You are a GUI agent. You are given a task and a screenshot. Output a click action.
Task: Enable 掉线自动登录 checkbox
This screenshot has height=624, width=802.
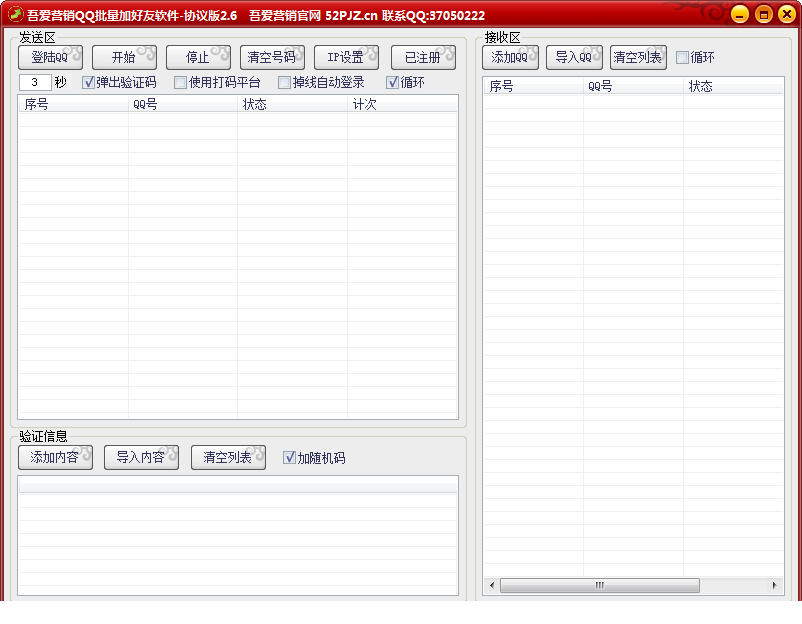coord(285,83)
